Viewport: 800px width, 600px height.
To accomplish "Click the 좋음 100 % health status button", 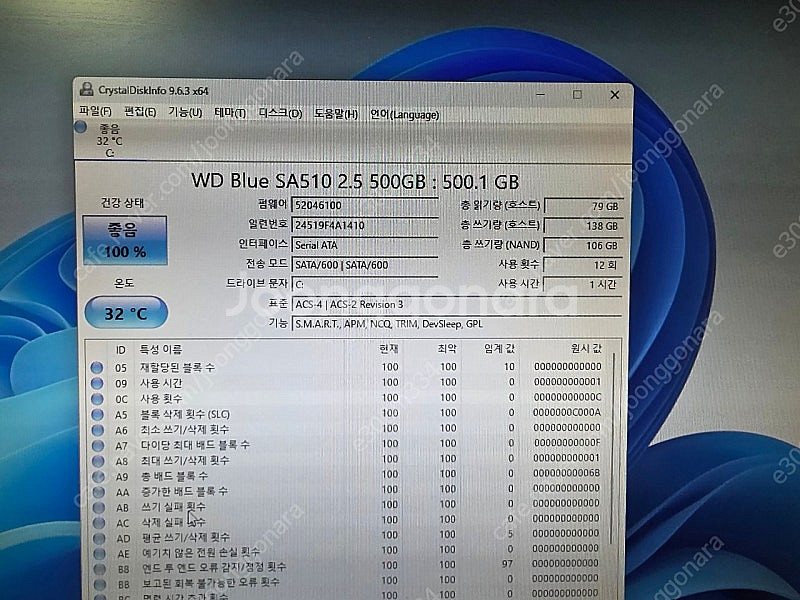I will (x=125, y=240).
